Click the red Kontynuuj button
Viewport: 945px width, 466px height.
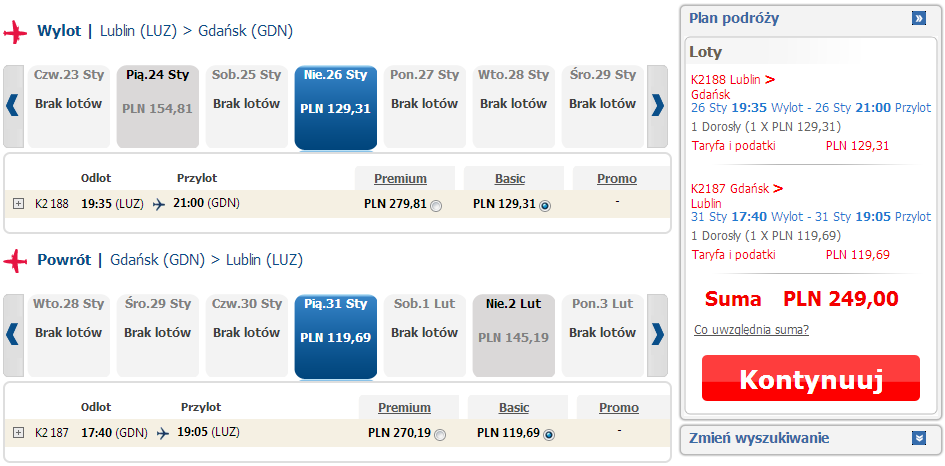click(x=811, y=378)
